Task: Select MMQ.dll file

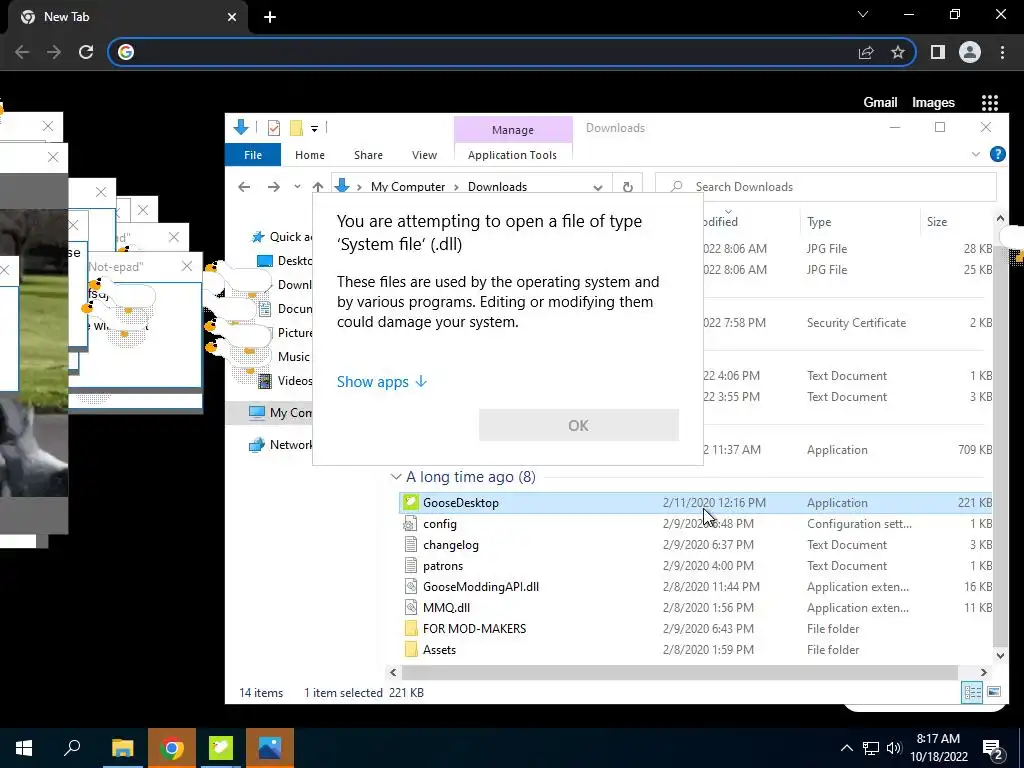Action: pos(696,607)
